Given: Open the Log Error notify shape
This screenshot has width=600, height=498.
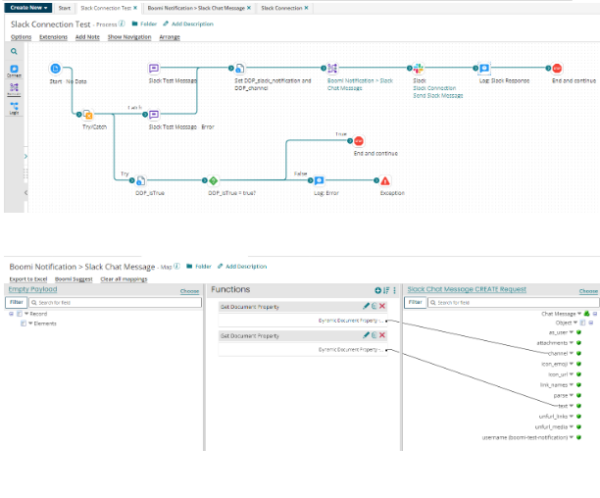Looking at the screenshot, I should click(x=319, y=180).
